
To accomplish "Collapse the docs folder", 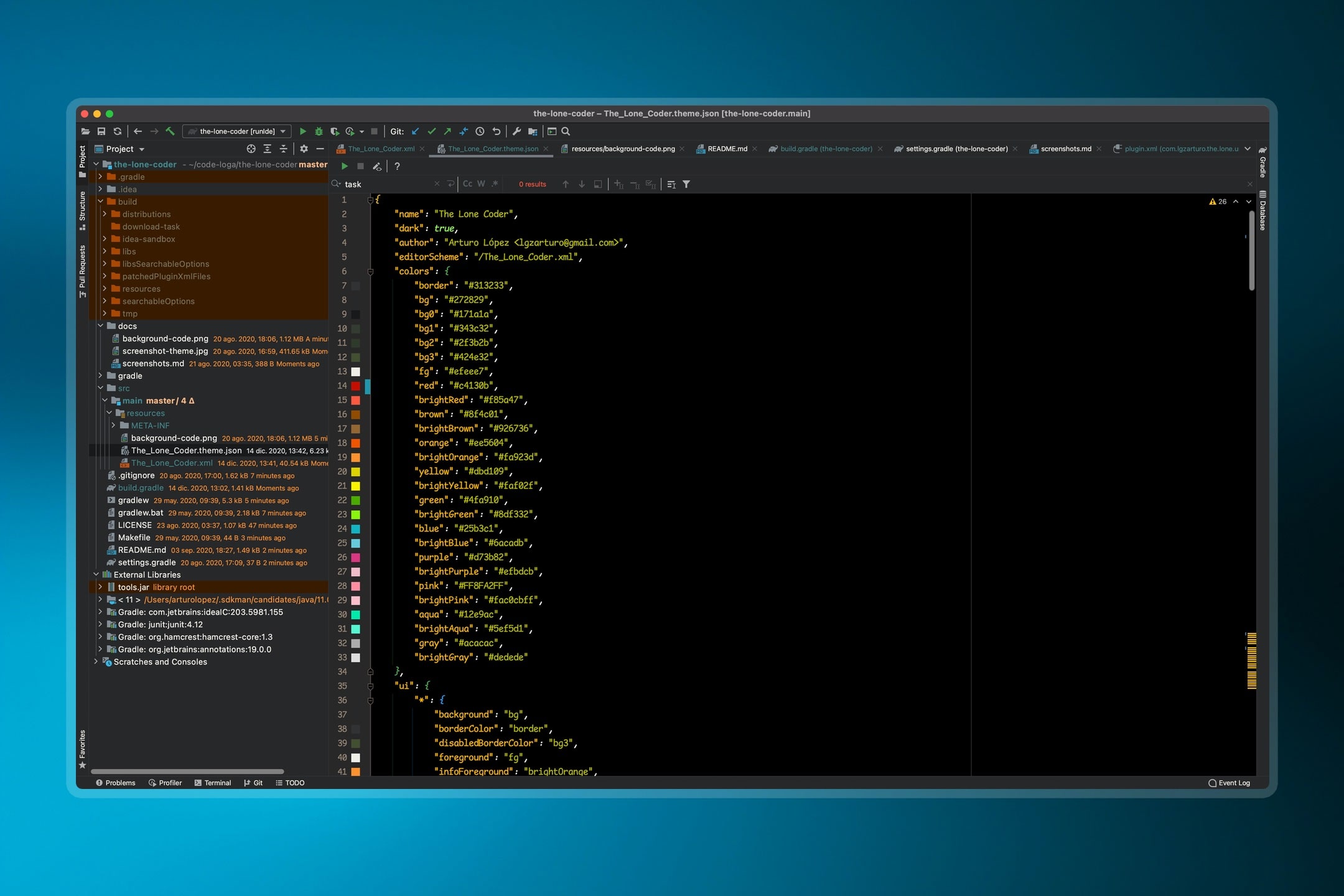I will click(x=100, y=326).
